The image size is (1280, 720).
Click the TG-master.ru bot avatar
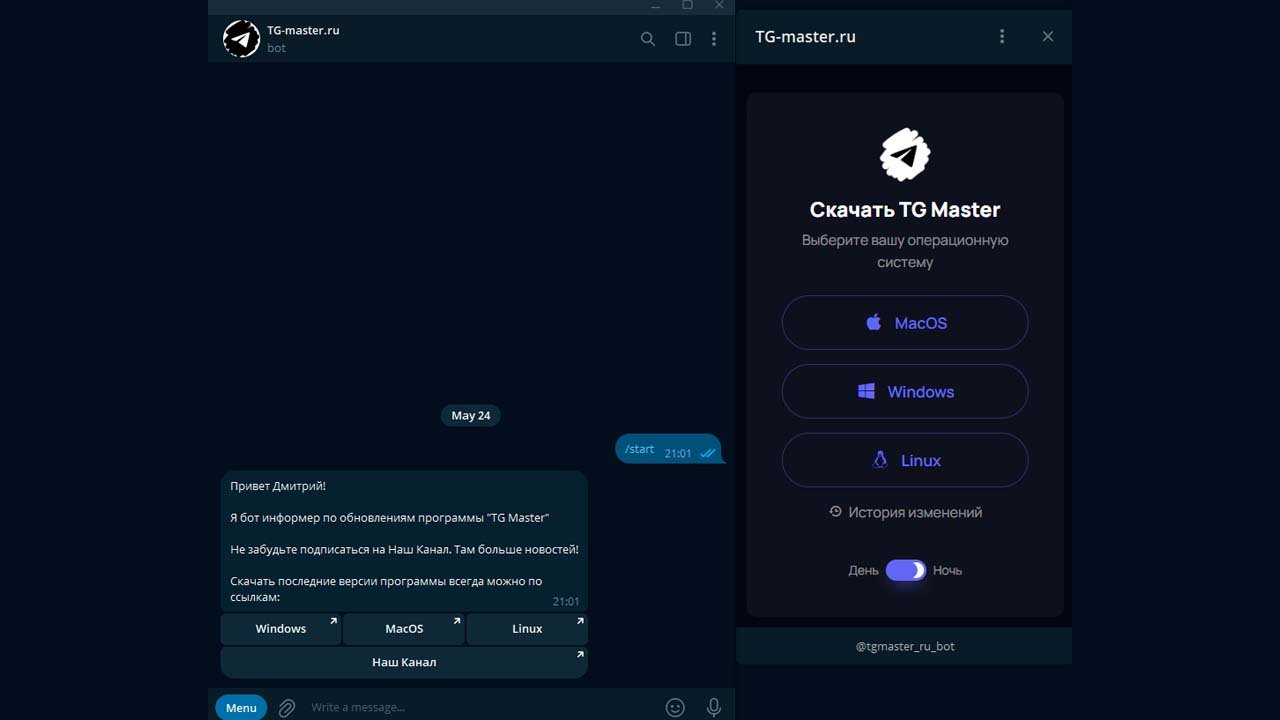tap(241, 39)
